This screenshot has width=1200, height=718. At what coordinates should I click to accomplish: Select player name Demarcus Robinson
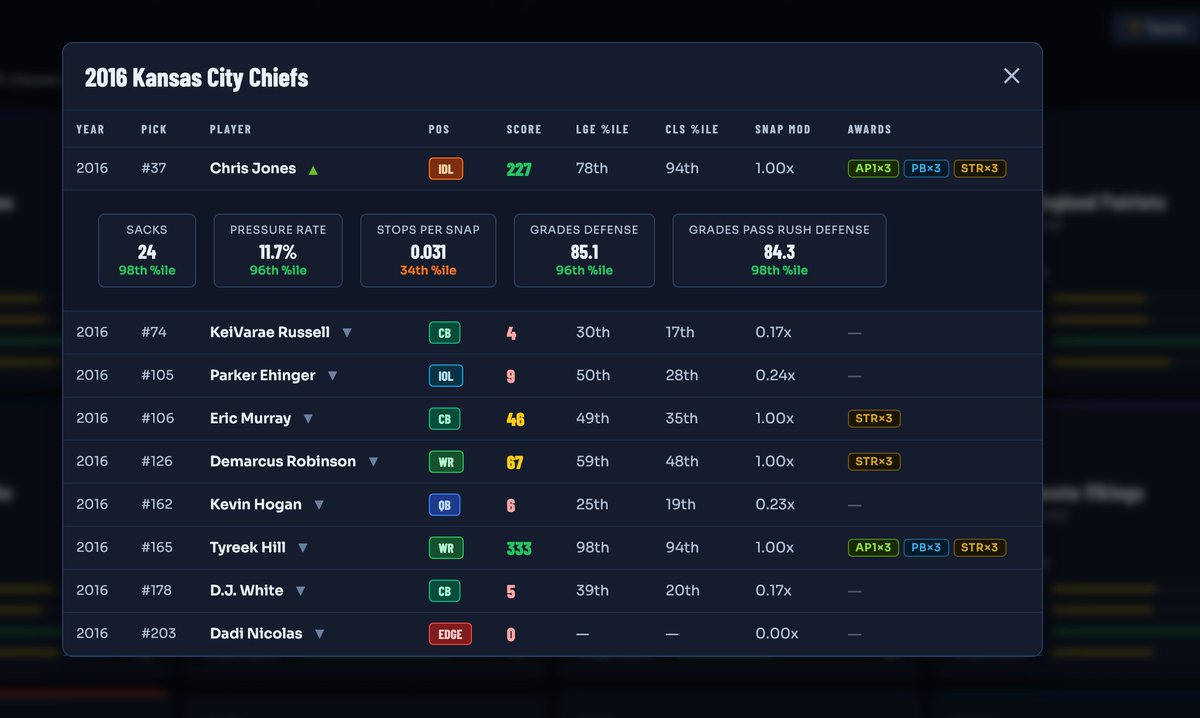283,461
